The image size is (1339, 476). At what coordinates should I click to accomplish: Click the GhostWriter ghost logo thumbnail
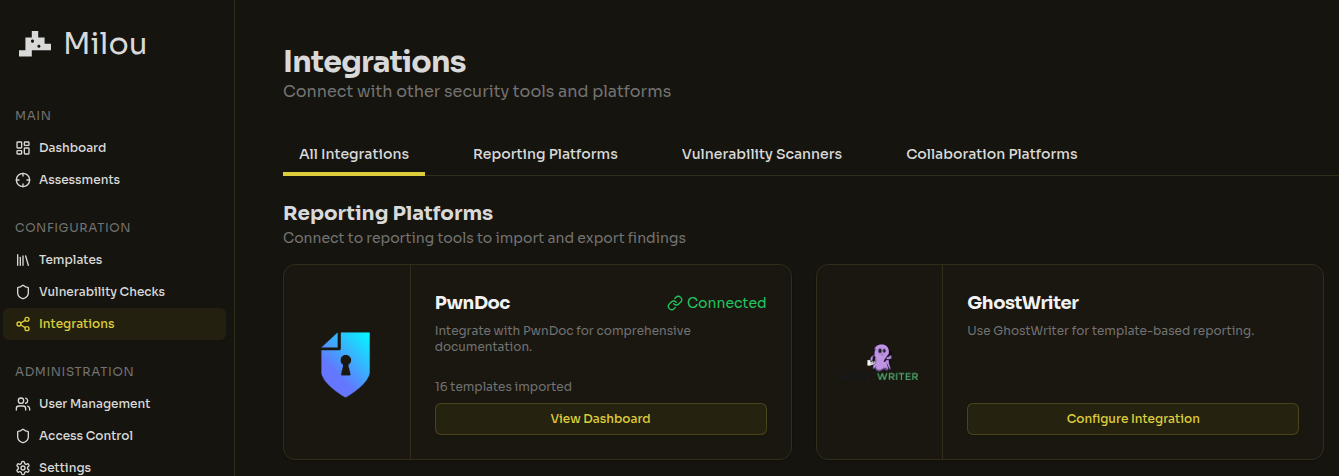(x=879, y=363)
